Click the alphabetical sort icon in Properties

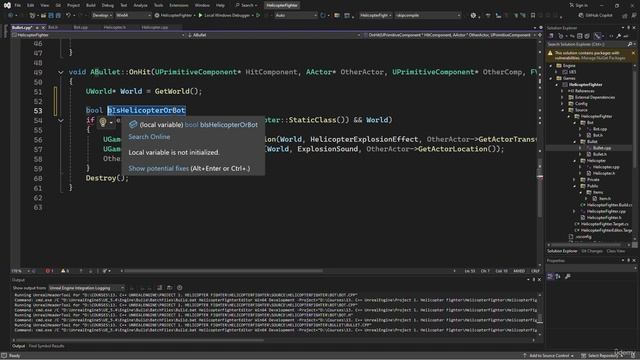coord(558,276)
